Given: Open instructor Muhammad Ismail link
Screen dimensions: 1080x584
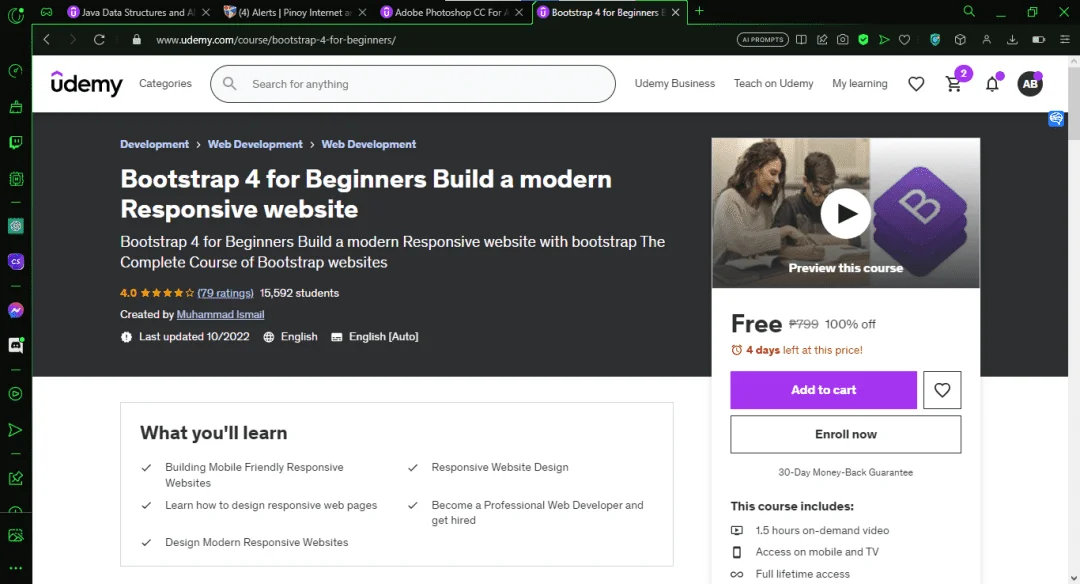Looking at the screenshot, I should pyautogui.click(x=220, y=314).
